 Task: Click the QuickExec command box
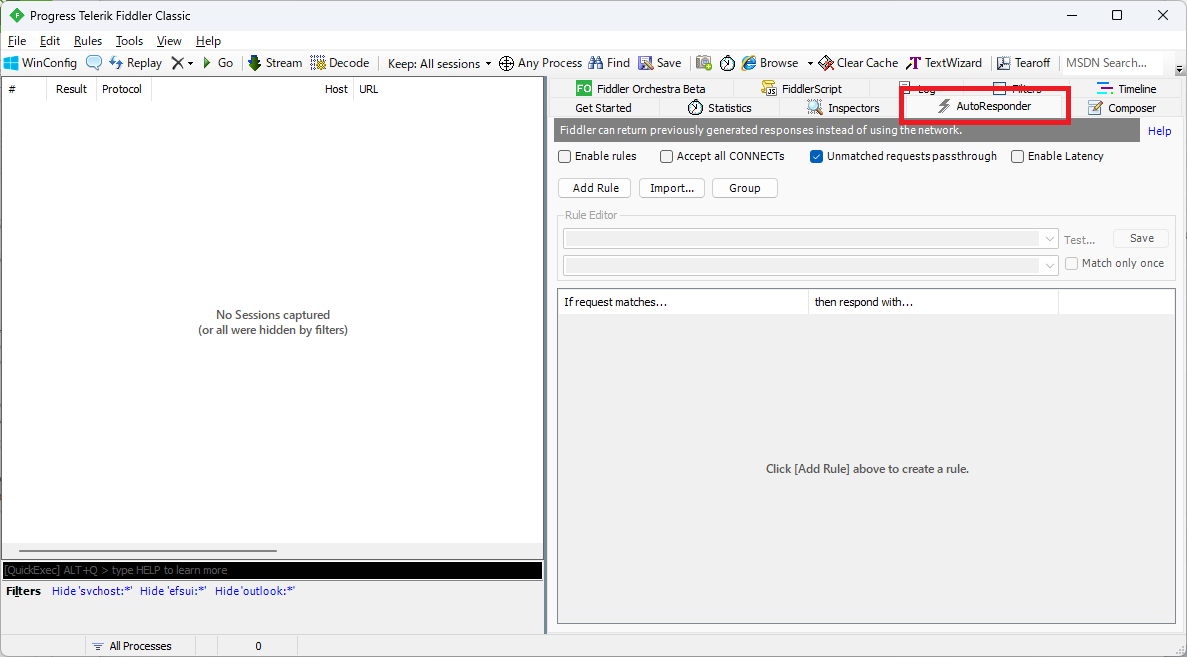[273, 570]
